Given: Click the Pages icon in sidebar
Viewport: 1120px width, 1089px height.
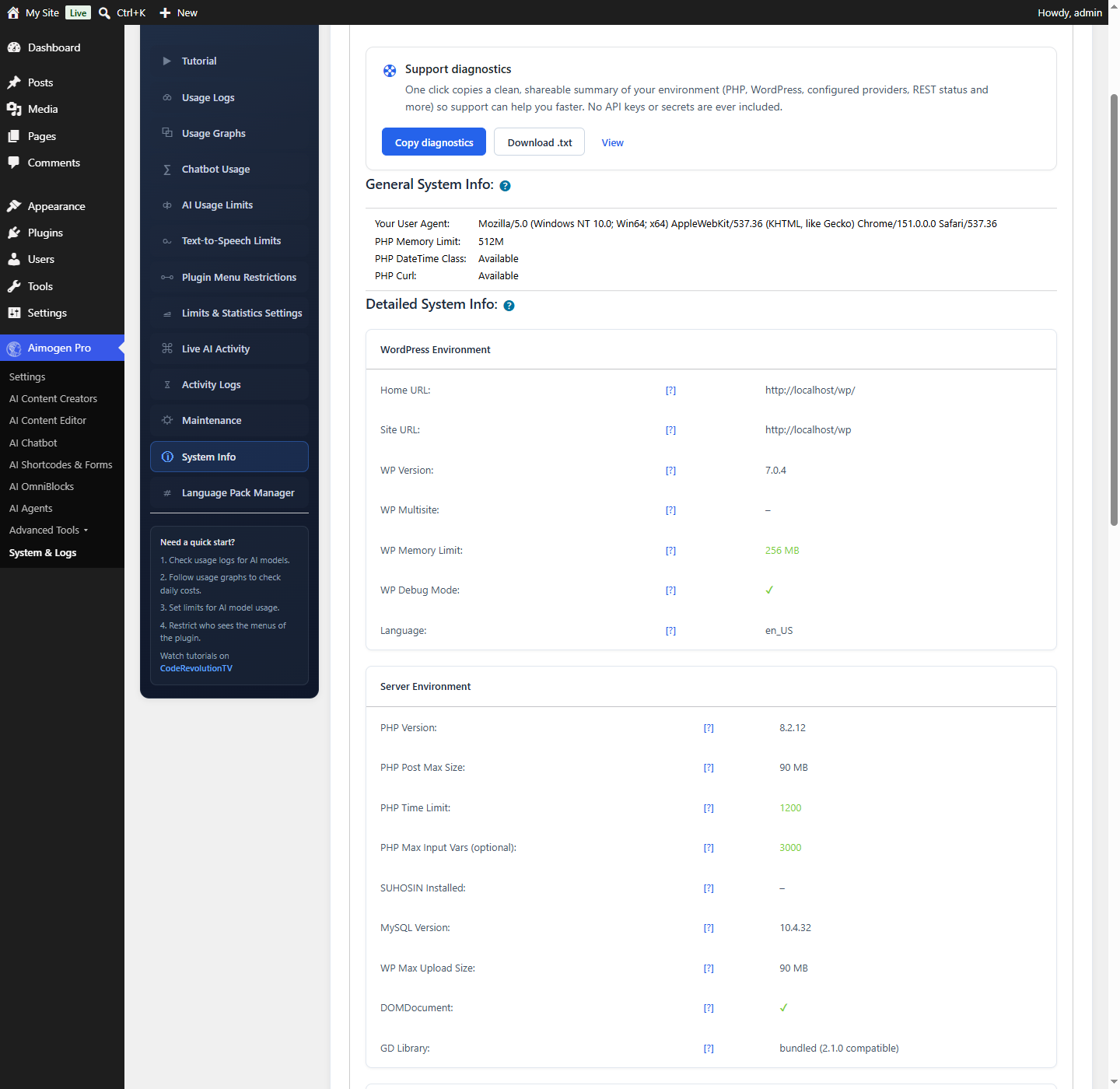Looking at the screenshot, I should (x=14, y=136).
